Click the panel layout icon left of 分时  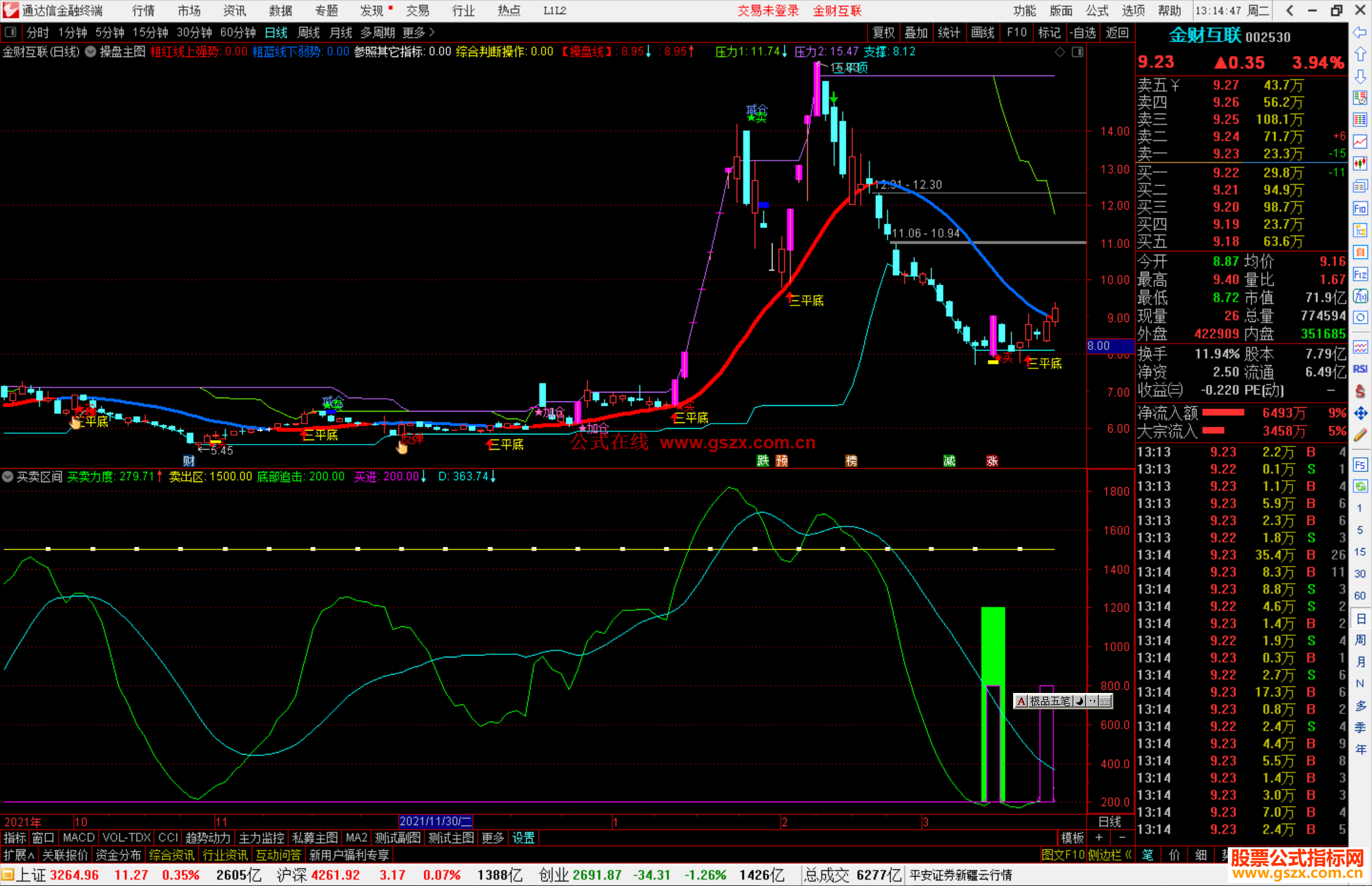pos(10,32)
